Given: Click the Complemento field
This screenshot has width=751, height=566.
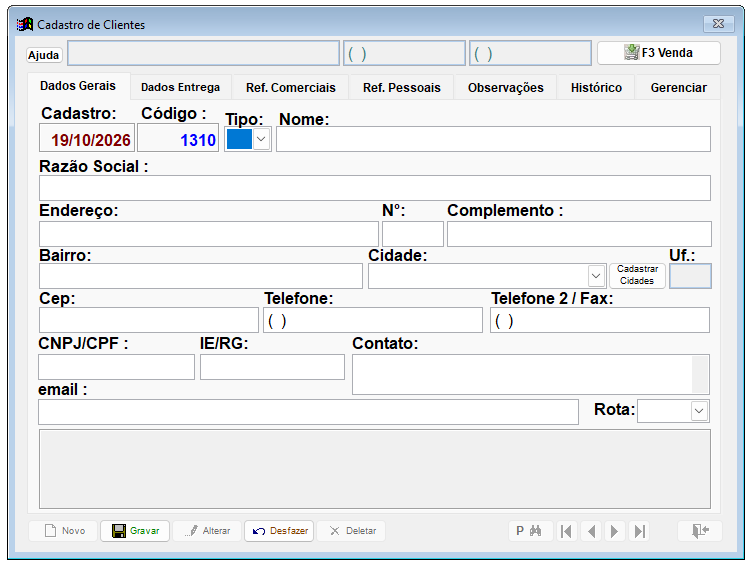Looking at the screenshot, I should pos(579,234).
